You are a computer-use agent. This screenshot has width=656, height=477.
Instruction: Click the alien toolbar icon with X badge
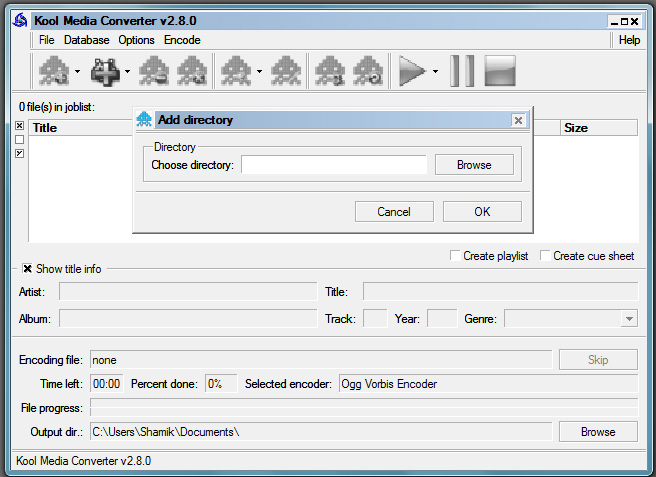tap(192, 71)
